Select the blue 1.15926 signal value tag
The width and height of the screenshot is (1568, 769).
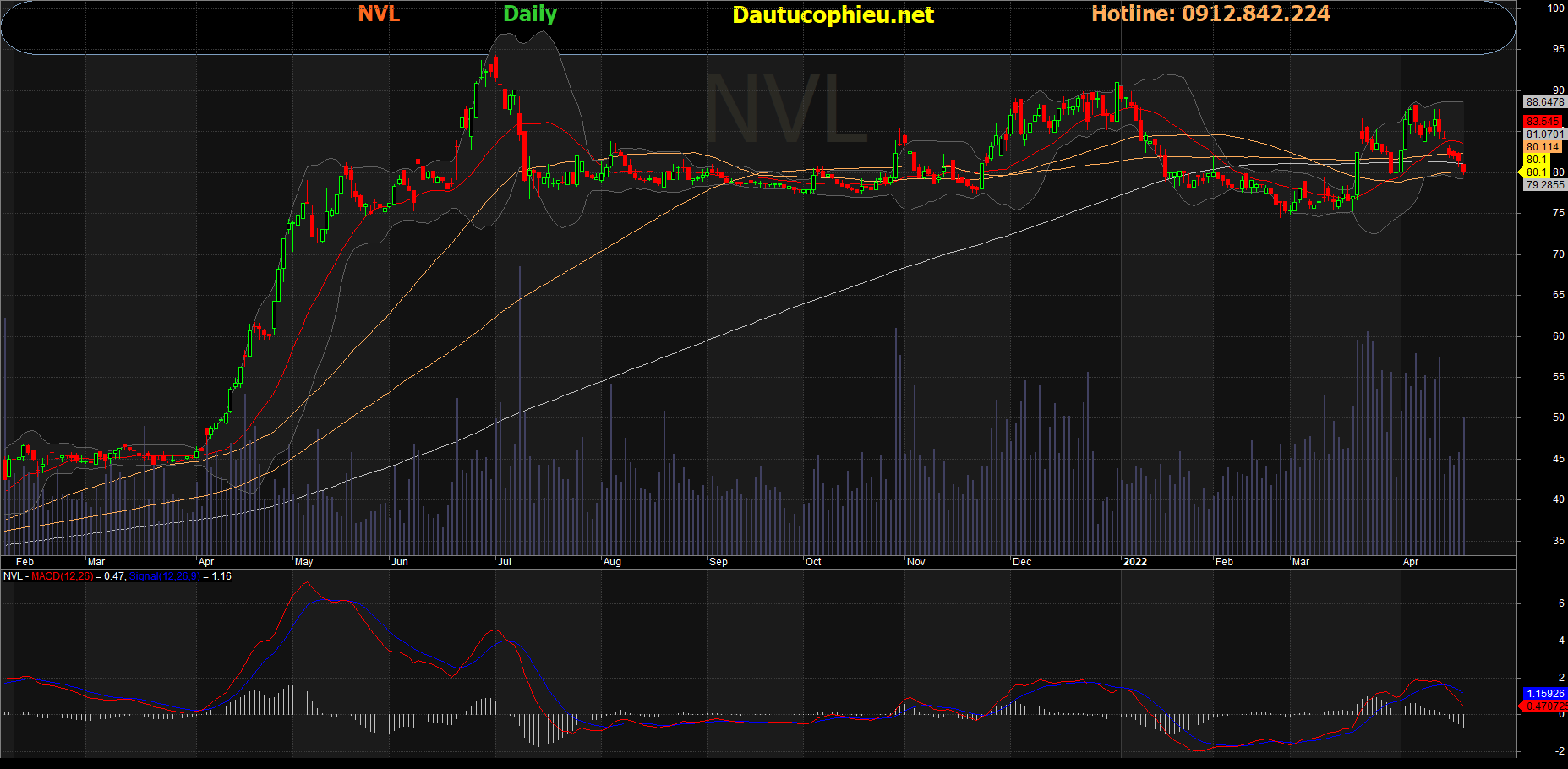[x=1544, y=694]
